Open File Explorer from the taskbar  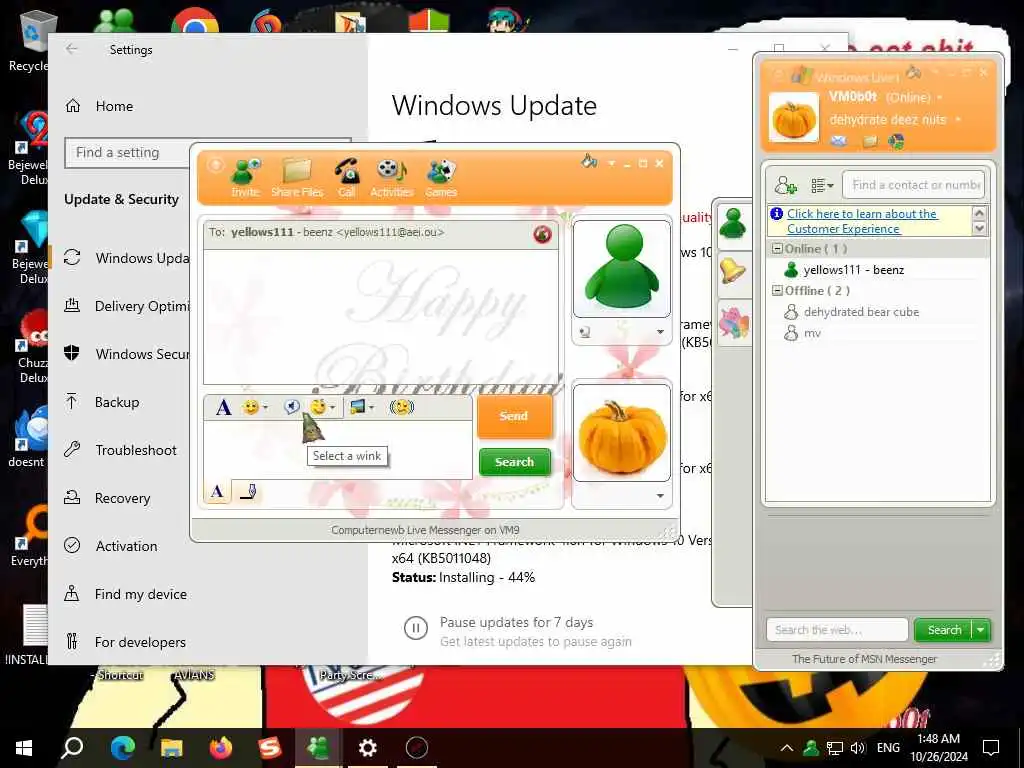pyautogui.click(x=172, y=747)
